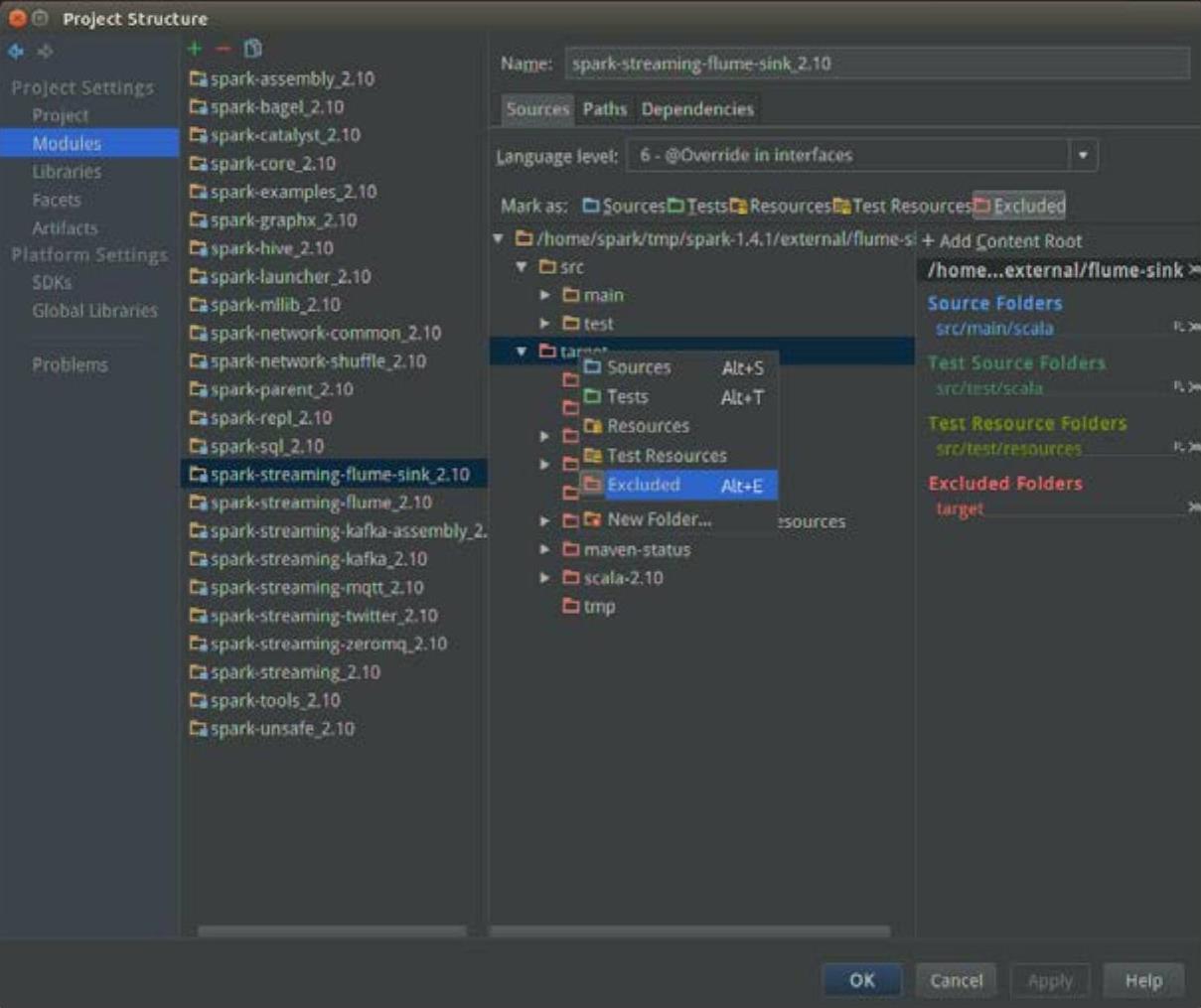1201x1008 pixels.
Task: Click the copy module icon
Action: click(253, 49)
